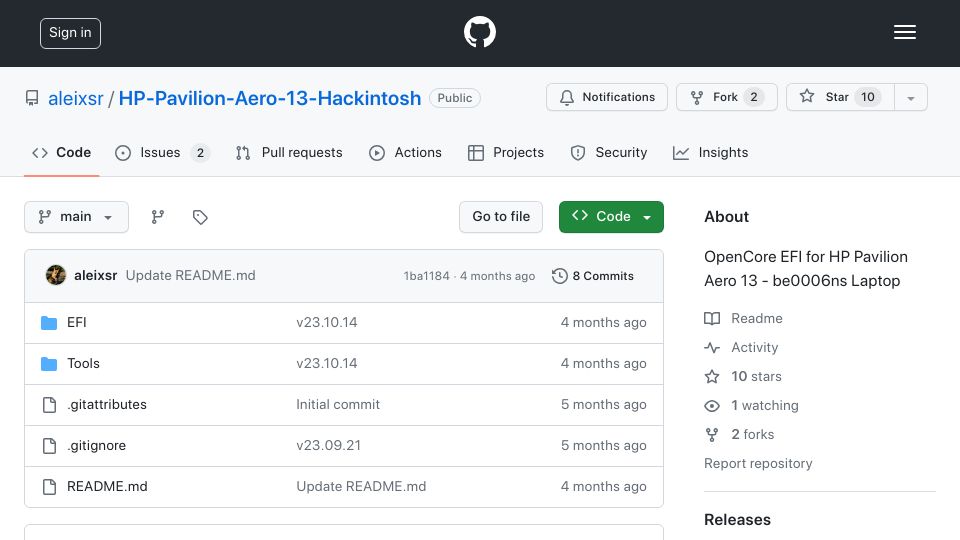Click the Issues count badge 2
This screenshot has width=960, height=540.
[x=200, y=152]
